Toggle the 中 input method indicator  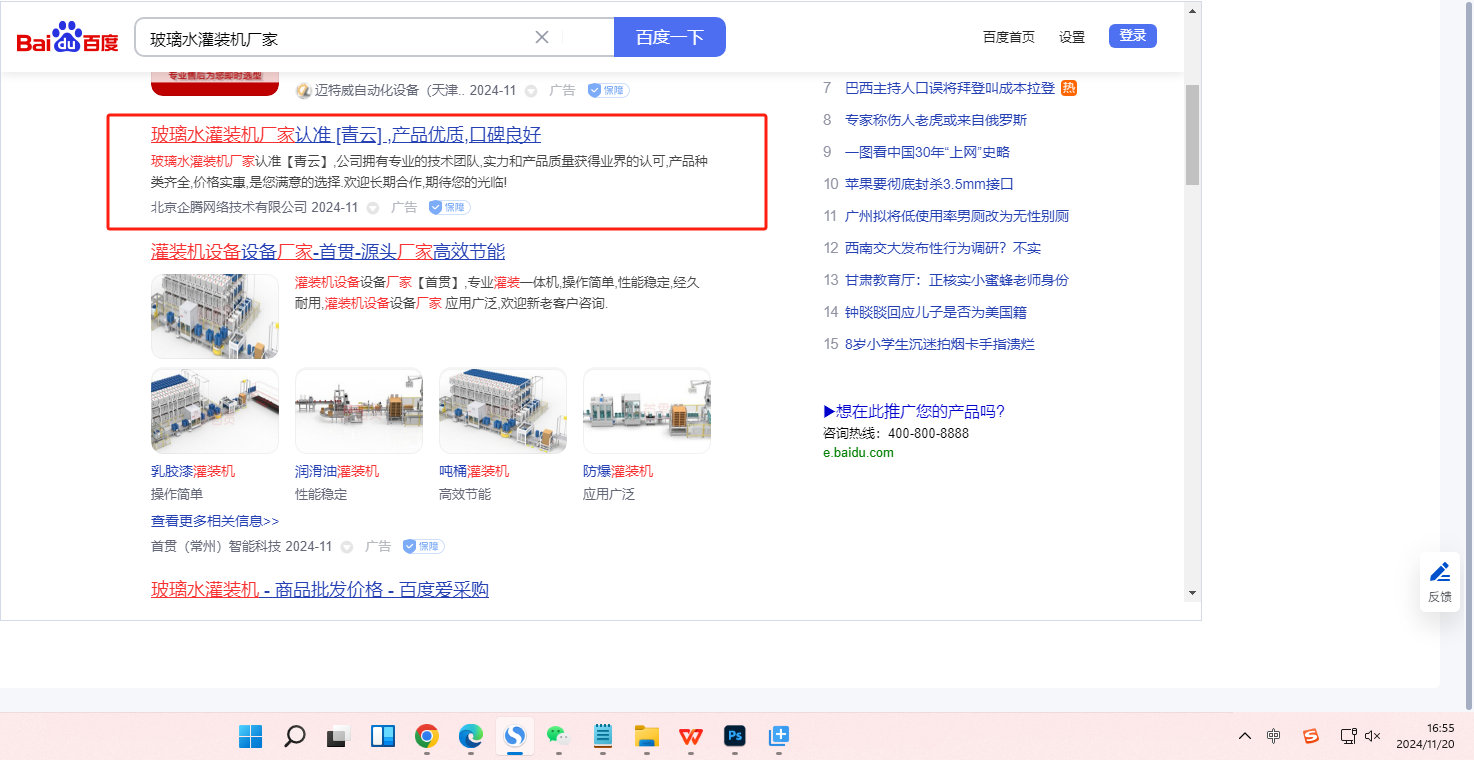pos(1273,736)
